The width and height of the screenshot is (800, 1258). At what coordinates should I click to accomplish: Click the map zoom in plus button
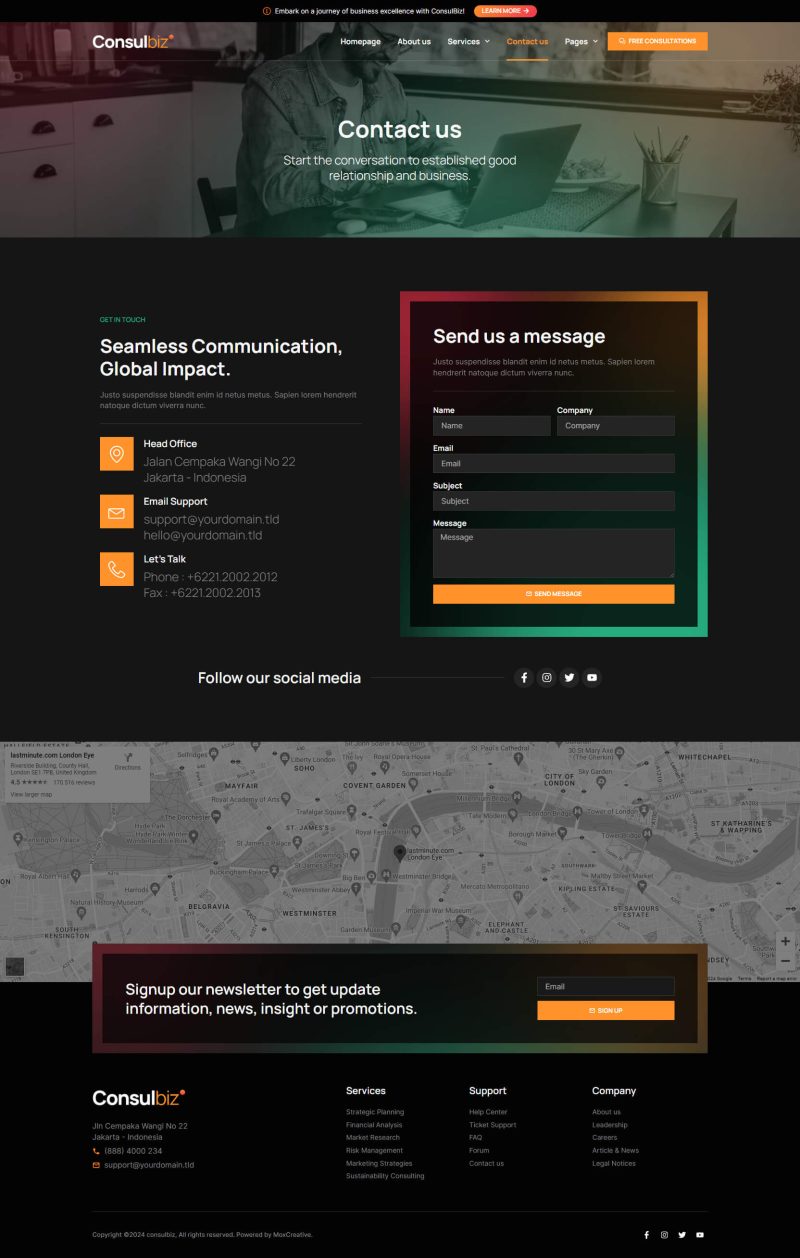pos(785,941)
